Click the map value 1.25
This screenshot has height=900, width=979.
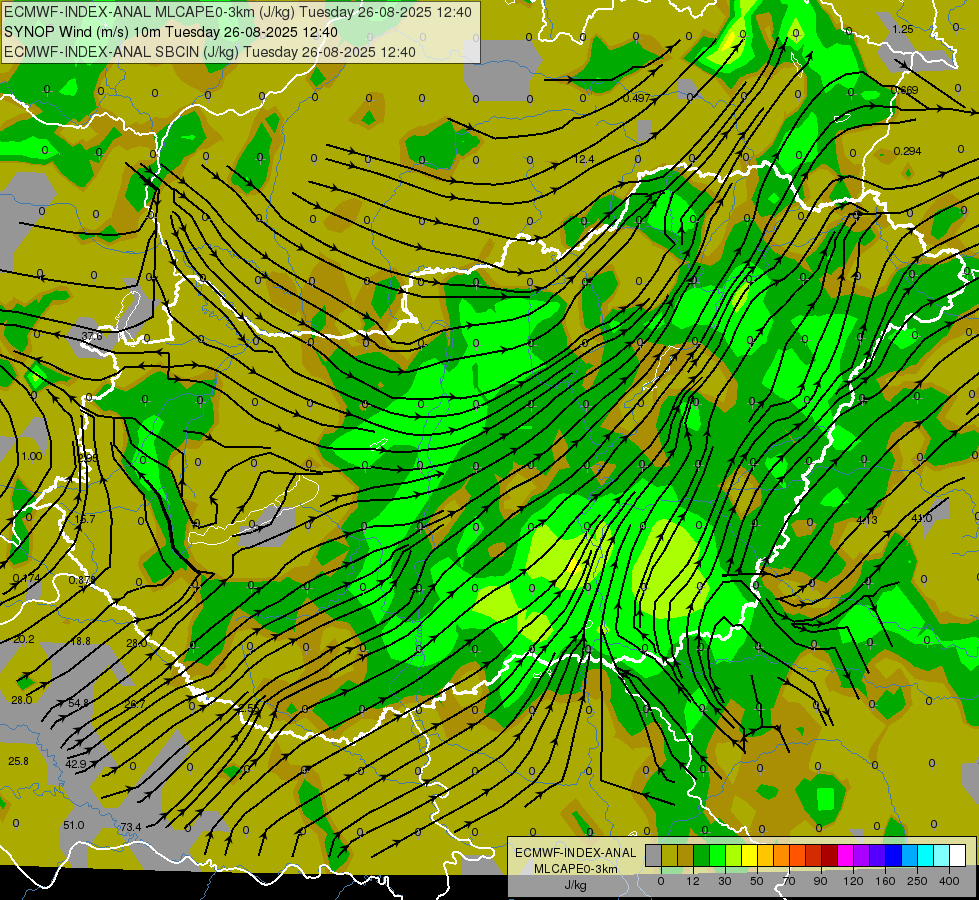[903, 29]
